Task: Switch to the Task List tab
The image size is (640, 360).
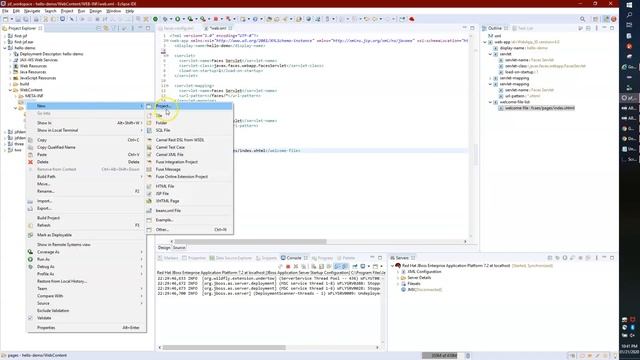Action: [523, 28]
